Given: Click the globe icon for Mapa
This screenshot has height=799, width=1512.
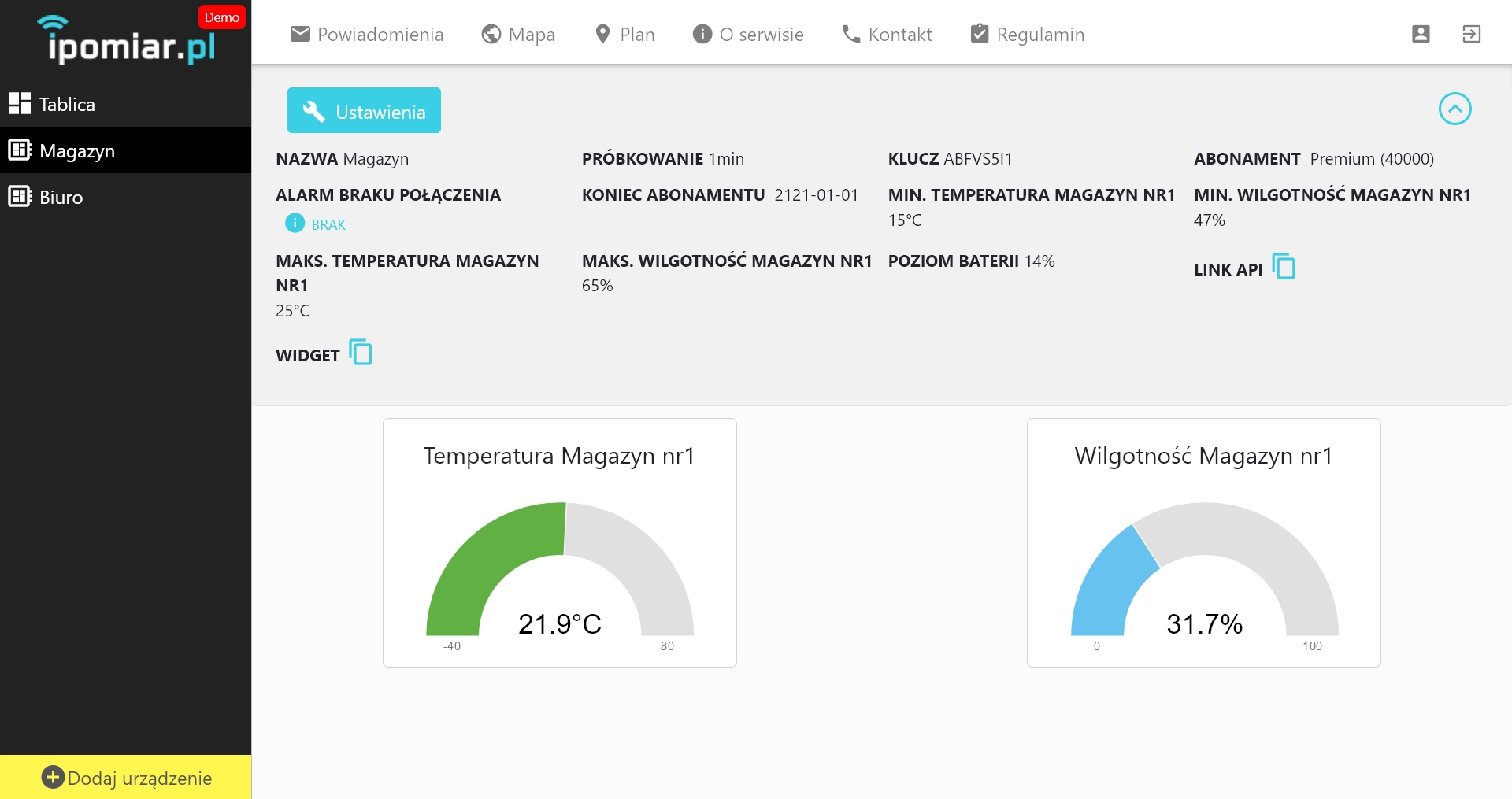Looking at the screenshot, I should coord(491,34).
